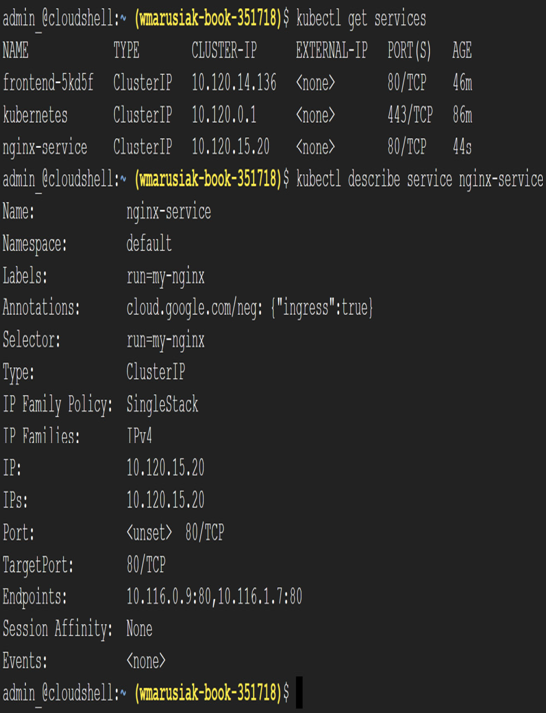The image size is (546, 713).
Task: Click the Endpoints address list
Action: tap(214, 597)
